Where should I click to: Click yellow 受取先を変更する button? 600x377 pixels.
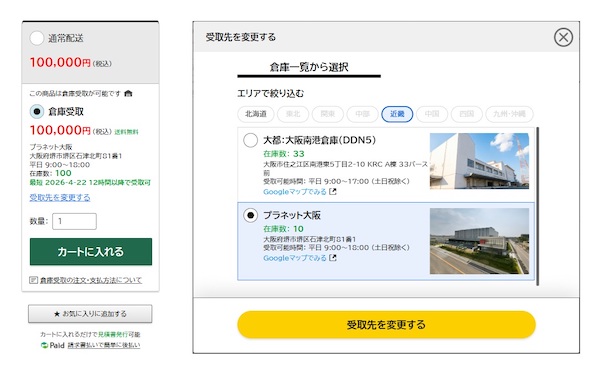pyautogui.click(x=386, y=325)
